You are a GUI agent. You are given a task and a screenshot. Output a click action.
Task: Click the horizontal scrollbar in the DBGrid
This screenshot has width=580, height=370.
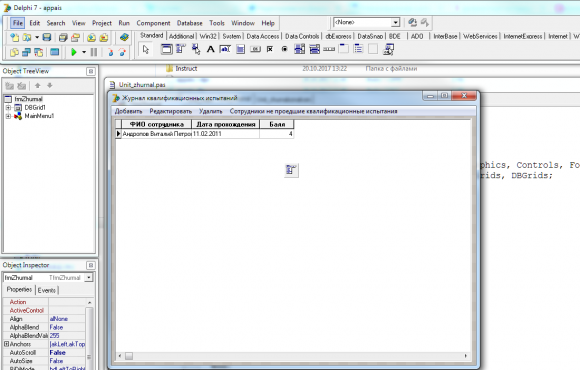[x=292, y=356]
